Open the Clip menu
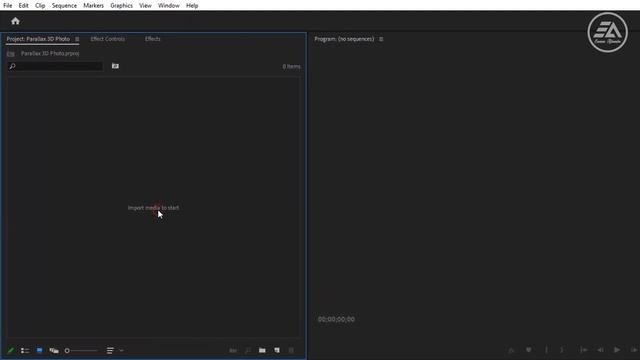 pos(40,6)
